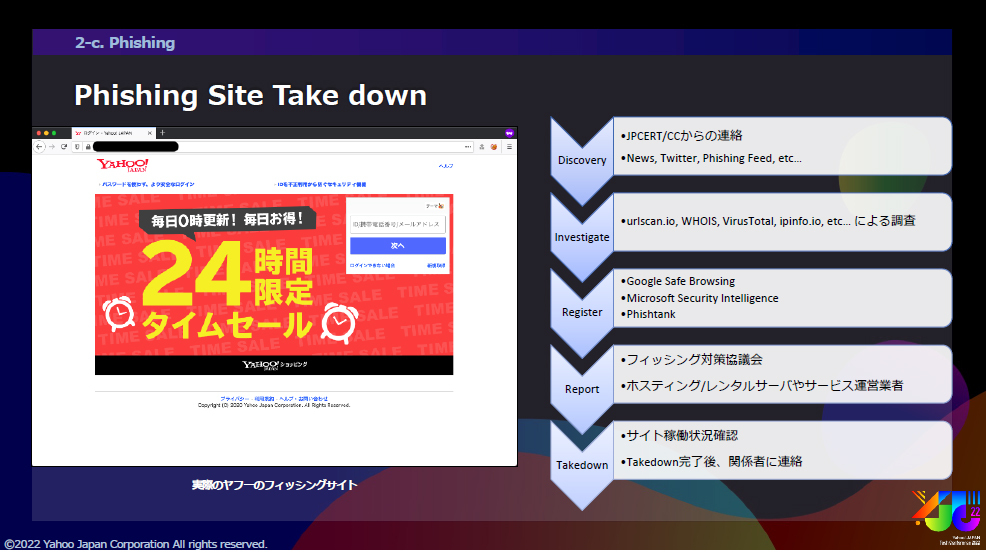Click the 'urlscan.io, WHOIS, VirusTotal' bullet
This screenshot has width=986, height=552.
(x=768, y=221)
